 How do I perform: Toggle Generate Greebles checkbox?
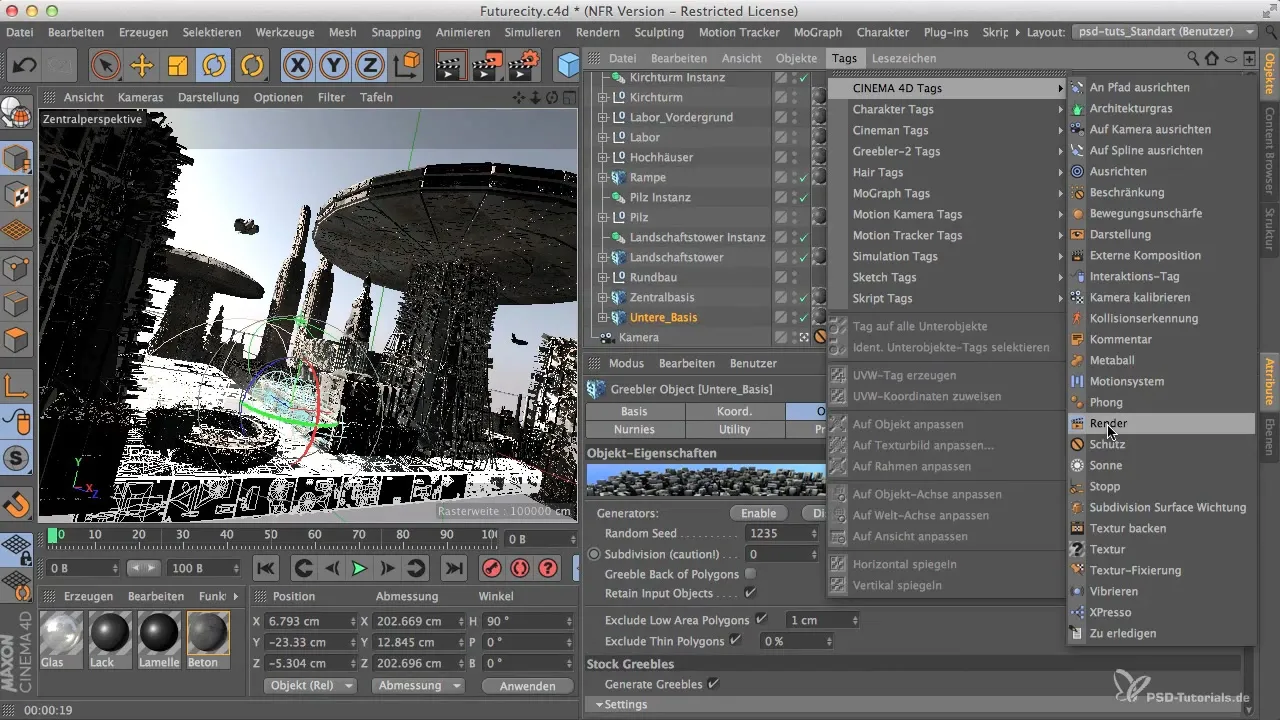coord(713,684)
